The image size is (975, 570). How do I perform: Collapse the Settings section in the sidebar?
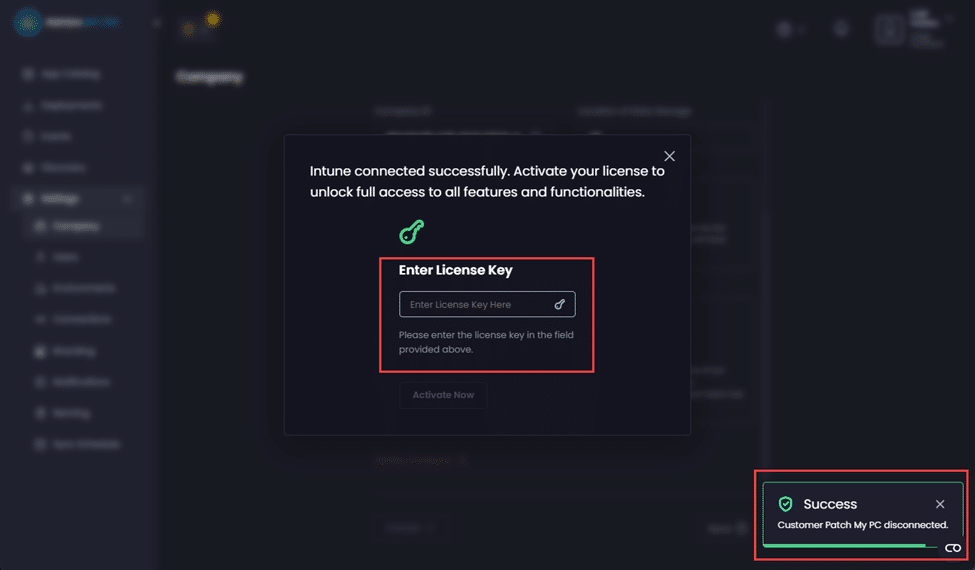(x=127, y=199)
